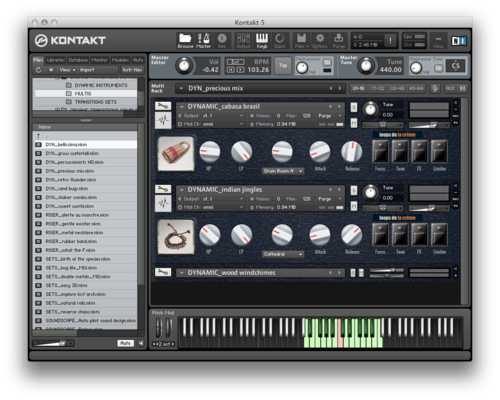This screenshot has height=400, width=500.
Task: Switch to the Files browser tab
Action: pos(38,60)
